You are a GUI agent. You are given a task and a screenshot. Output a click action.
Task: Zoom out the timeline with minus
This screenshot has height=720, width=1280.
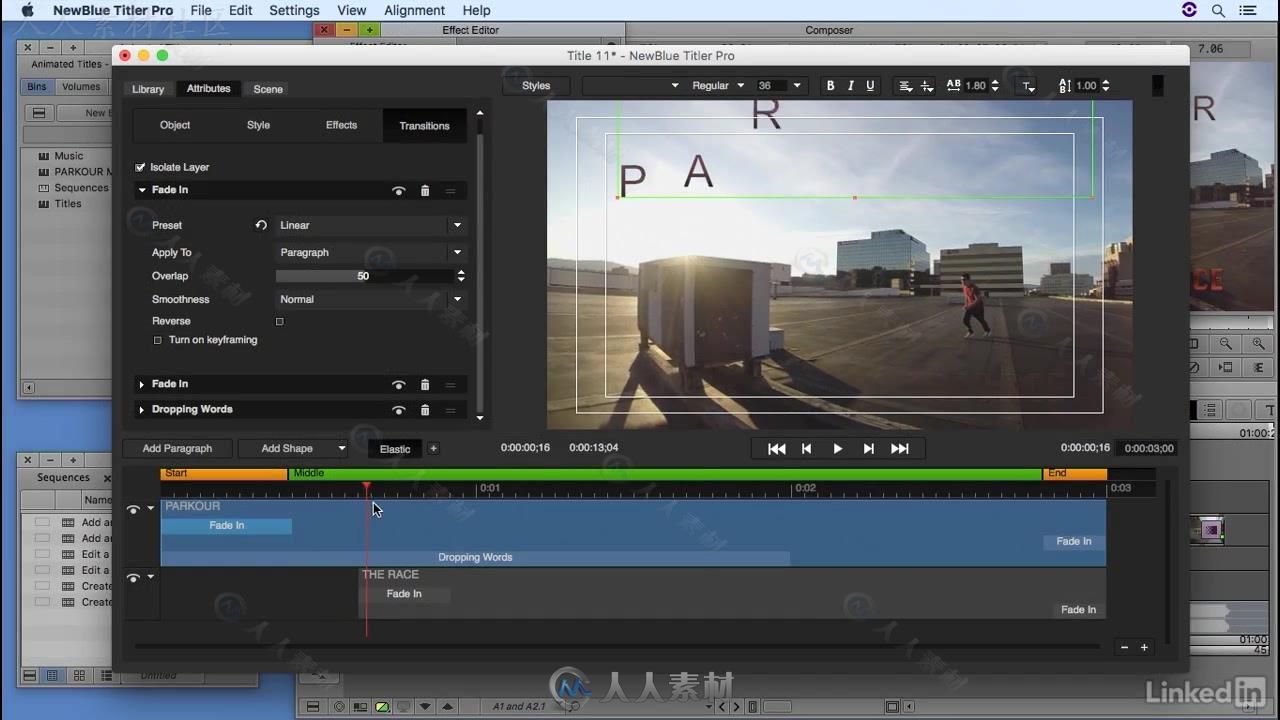click(x=1124, y=647)
